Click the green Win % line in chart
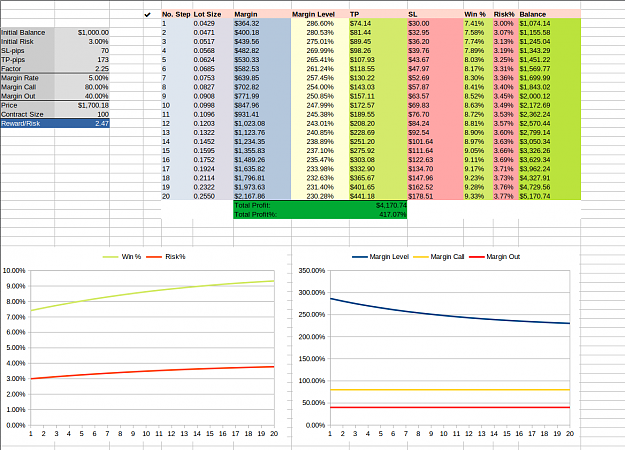The width and height of the screenshot is (625, 450). 146,292
